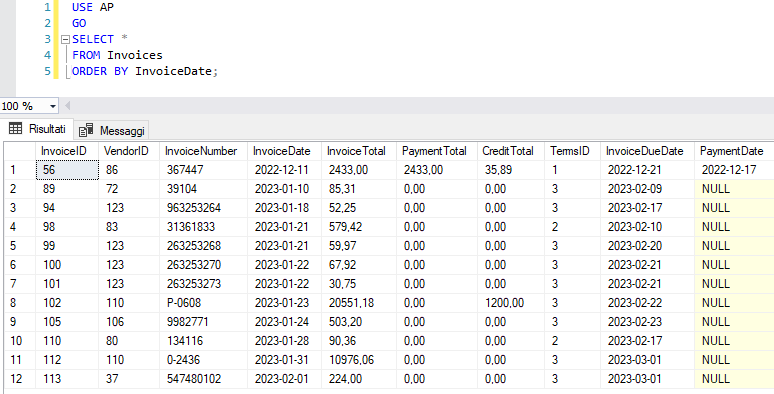The height and width of the screenshot is (394, 774).
Task: Click InvoiceDate in the ORDER BY clause
Action: pyautogui.click(x=173, y=71)
